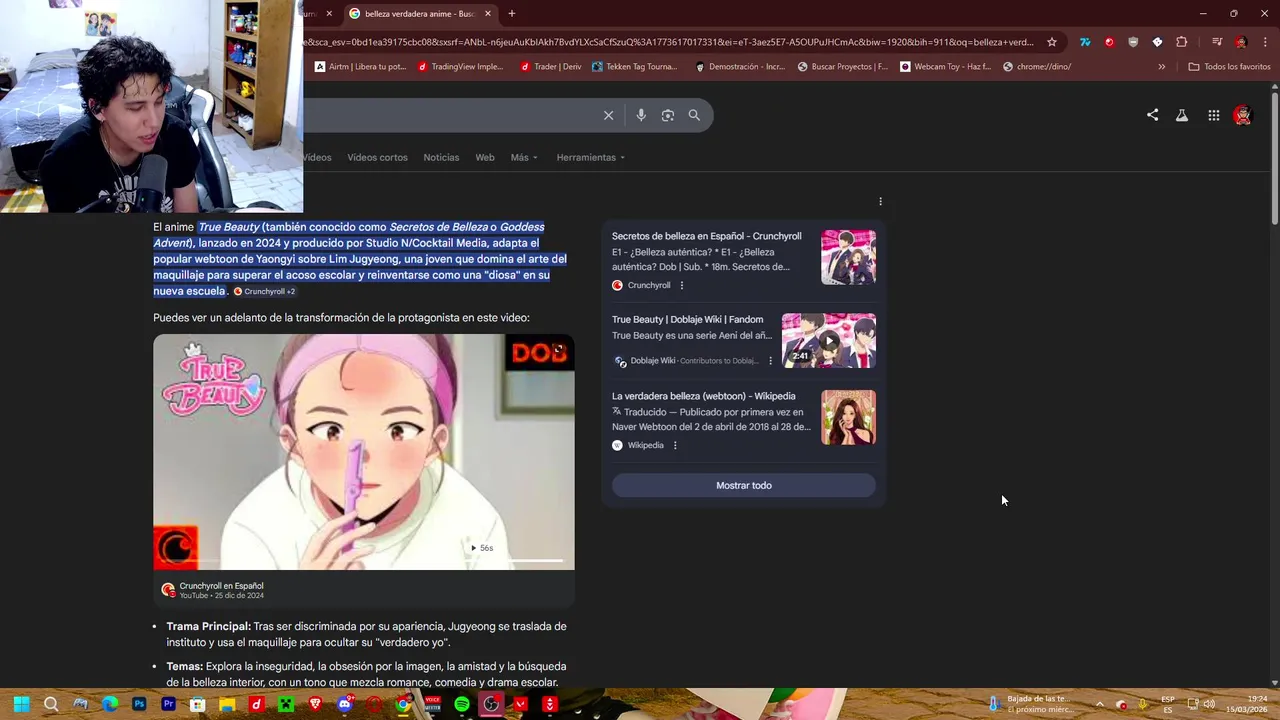Open the TradingView bookmark
This screenshot has width=1280, height=720.
[x=461, y=67]
